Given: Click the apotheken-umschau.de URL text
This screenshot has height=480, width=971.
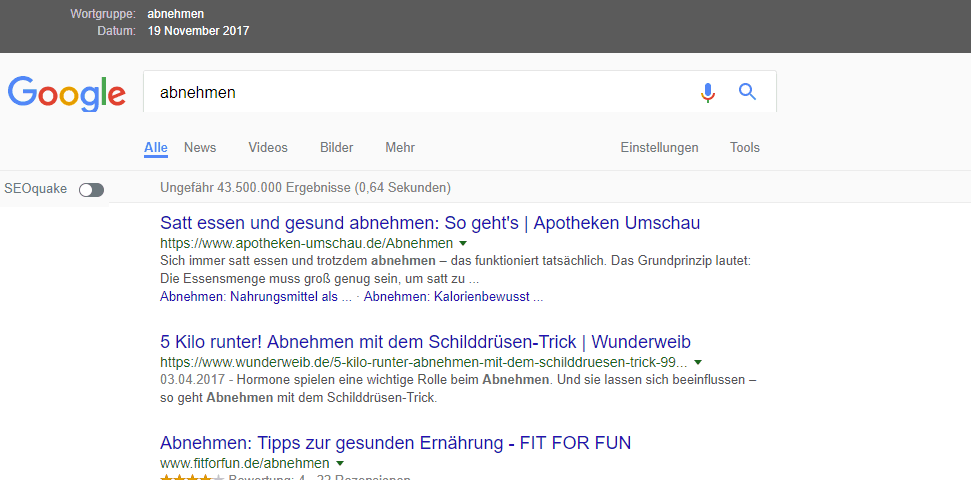Looking at the screenshot, I should (x=306, y=243).
